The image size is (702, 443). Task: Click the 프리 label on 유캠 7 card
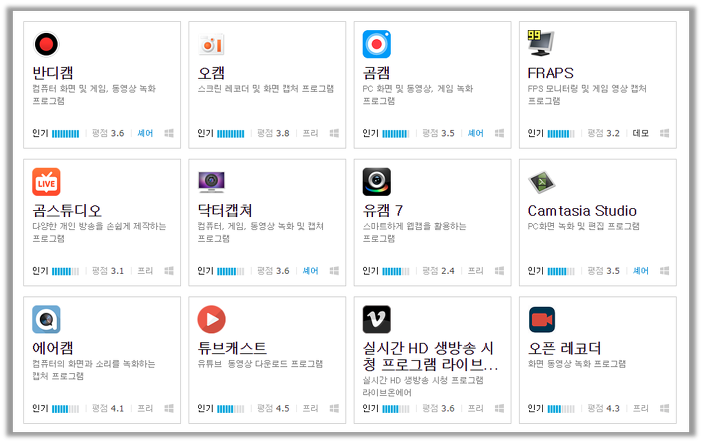click(475, 271)
